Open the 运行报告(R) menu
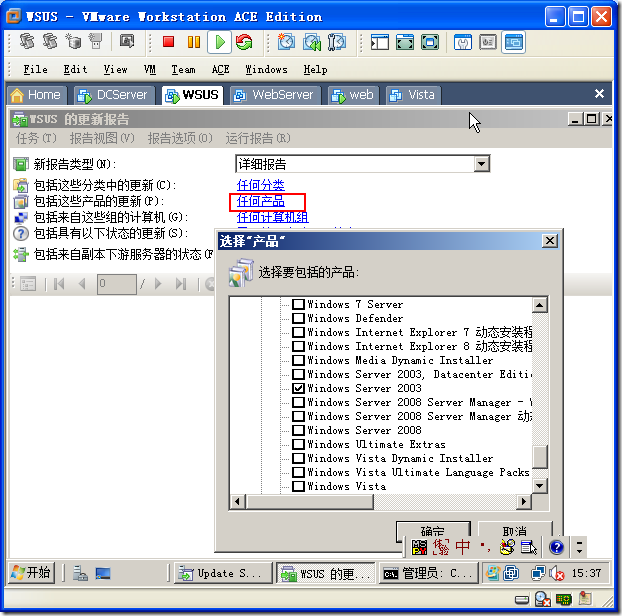The image size is (622, 616). [258, 138]
